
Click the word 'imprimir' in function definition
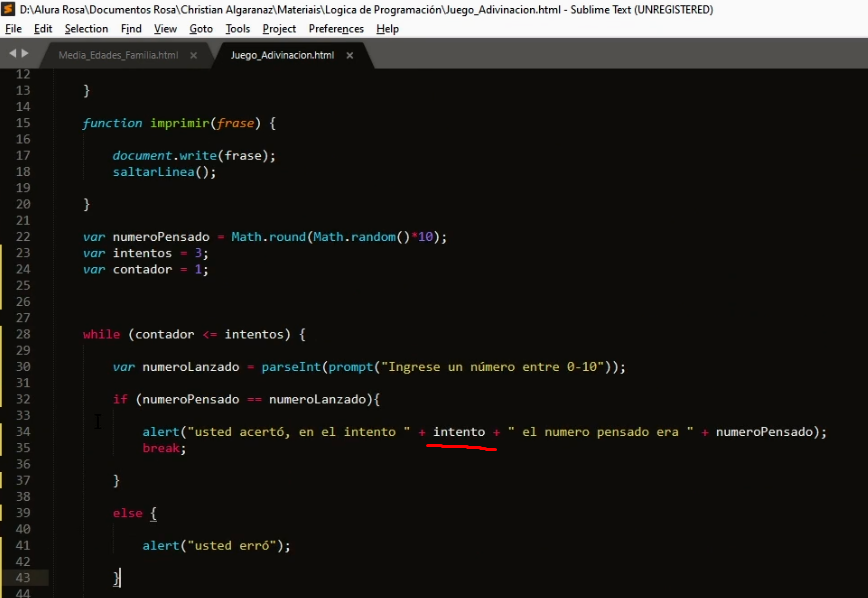coord(180,123)
